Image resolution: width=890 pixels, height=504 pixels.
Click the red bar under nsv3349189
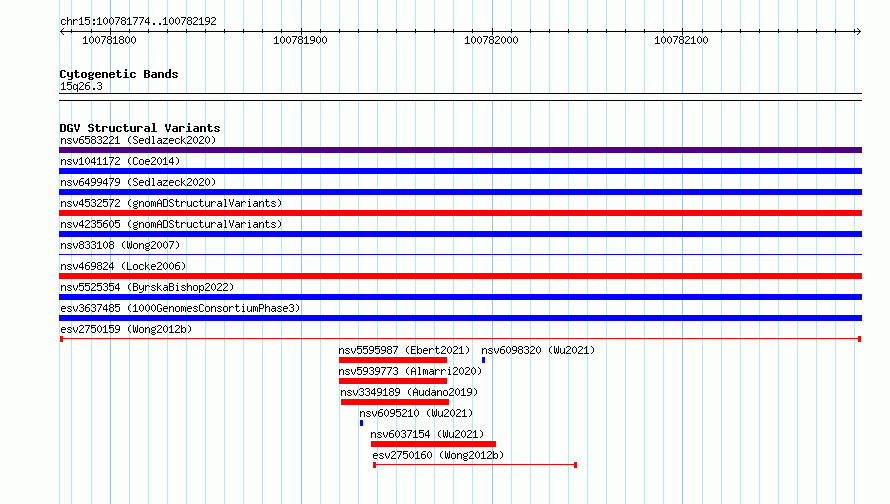click(x=395, y=402)
